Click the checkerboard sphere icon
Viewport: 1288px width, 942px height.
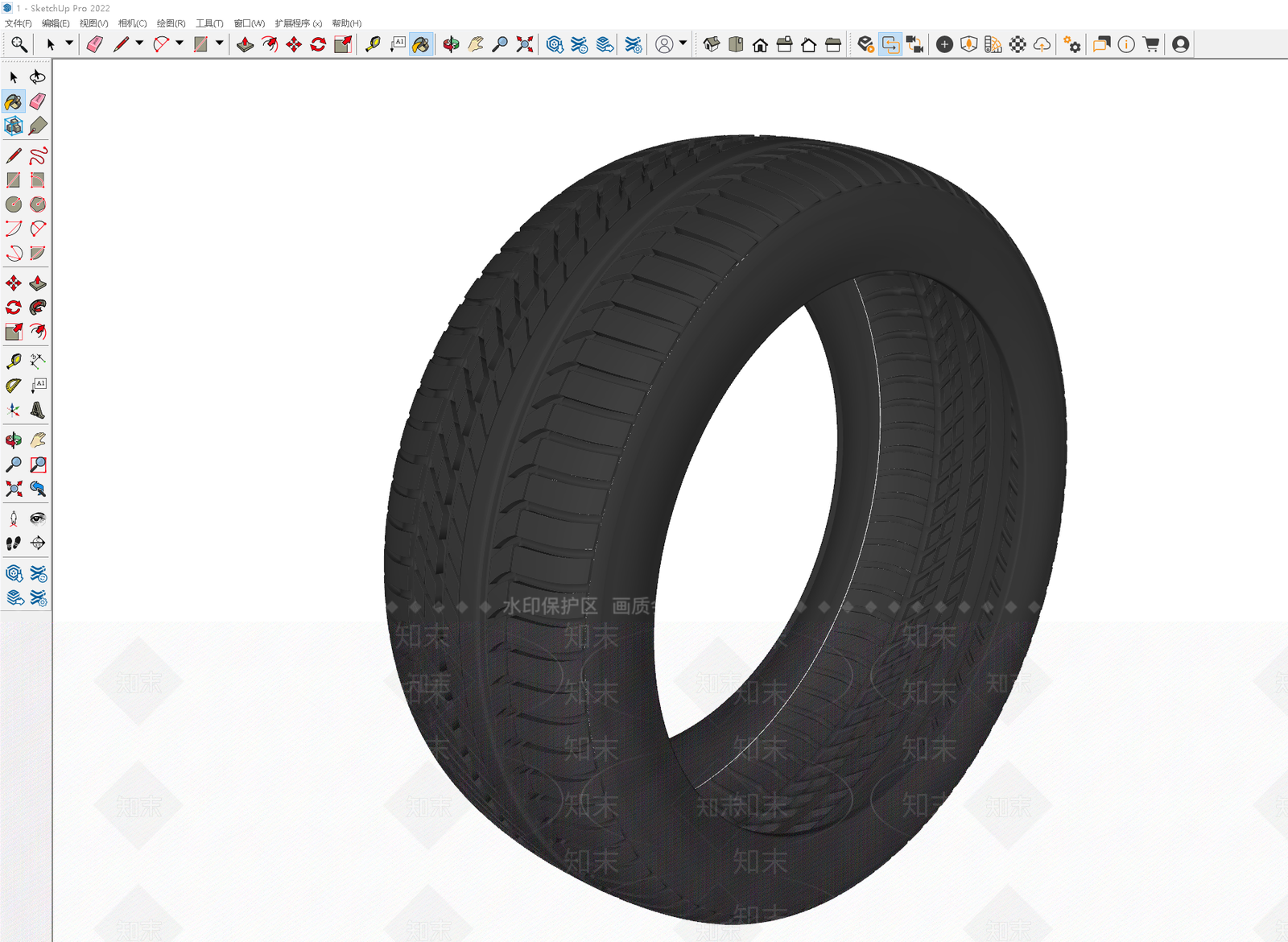(1018, 44)
